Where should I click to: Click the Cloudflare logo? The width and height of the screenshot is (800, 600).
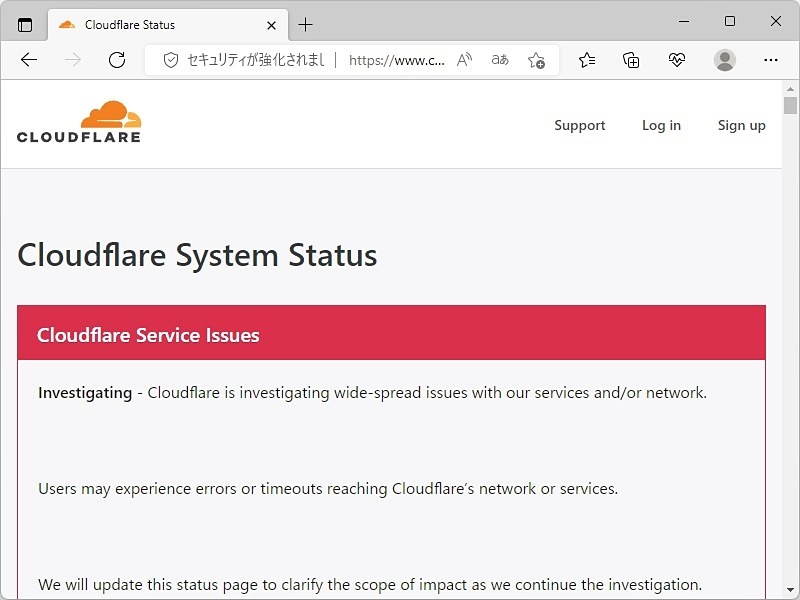click(79, 122)
